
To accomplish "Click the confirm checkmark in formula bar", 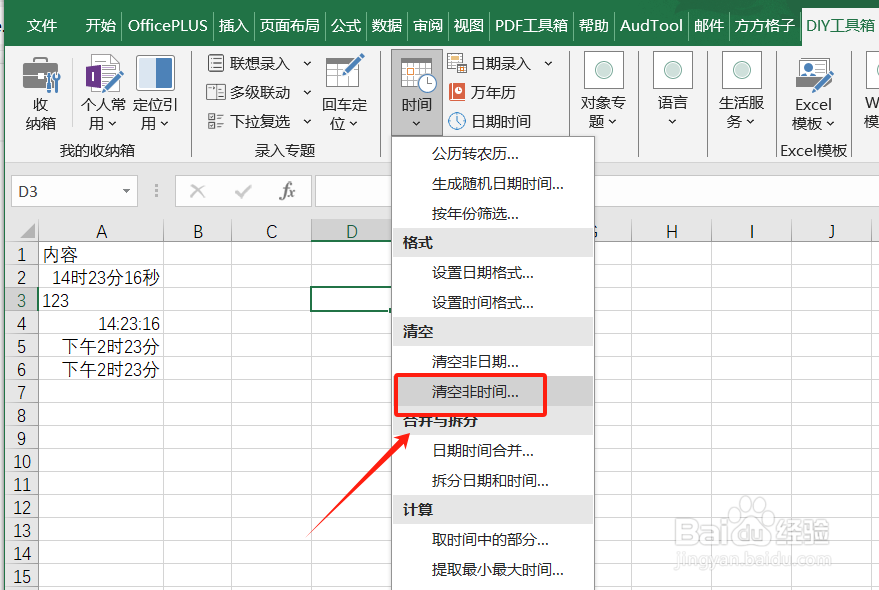I will (243, 192).
